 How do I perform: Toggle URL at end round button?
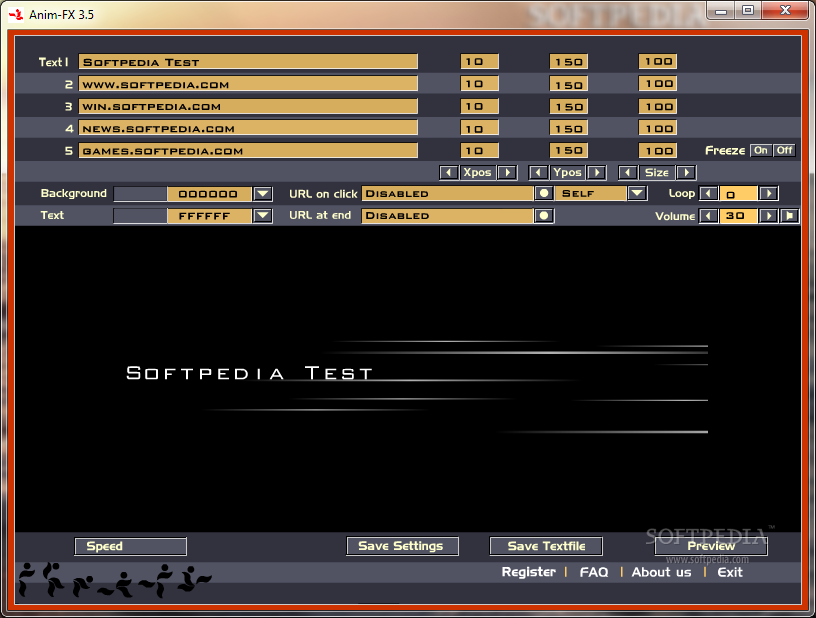544,215
